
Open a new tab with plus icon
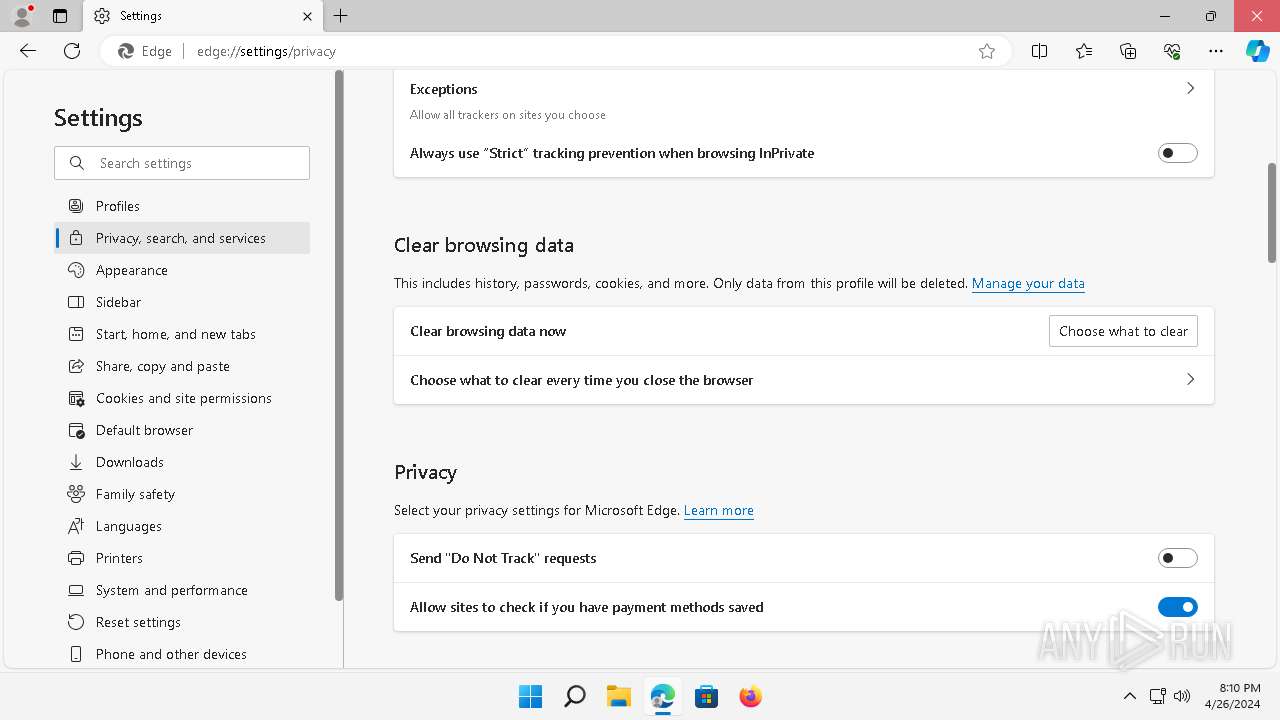coord(341,16)
